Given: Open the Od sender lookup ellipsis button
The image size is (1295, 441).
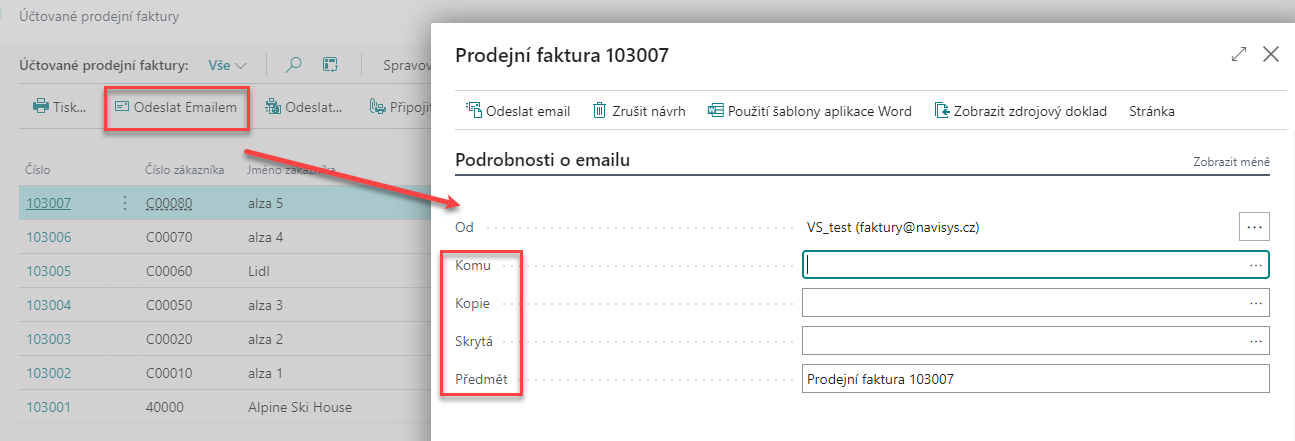Looking at the screenshot, I should [x=1254, y=227].
